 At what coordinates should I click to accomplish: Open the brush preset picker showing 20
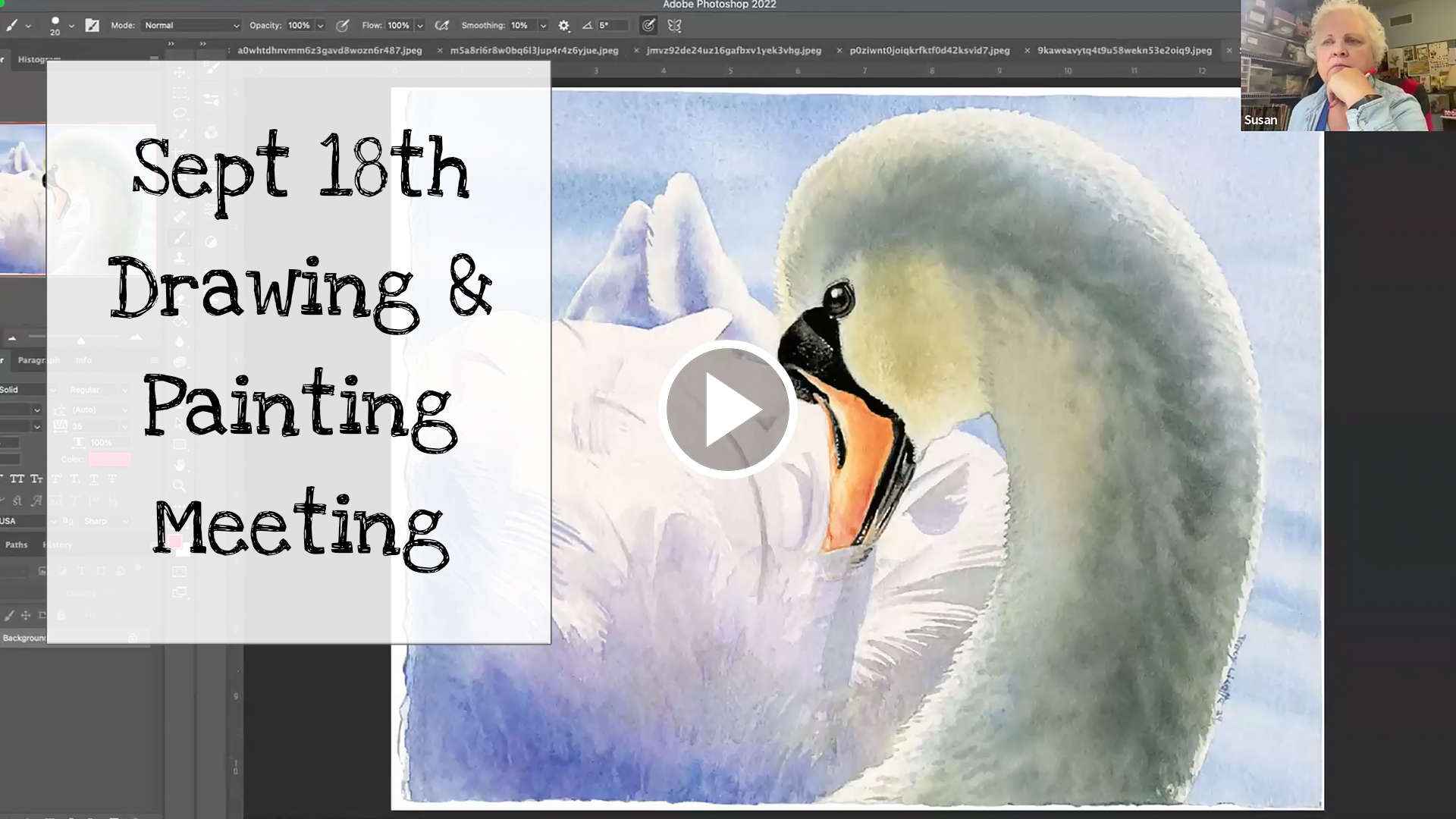pos(55,26)
